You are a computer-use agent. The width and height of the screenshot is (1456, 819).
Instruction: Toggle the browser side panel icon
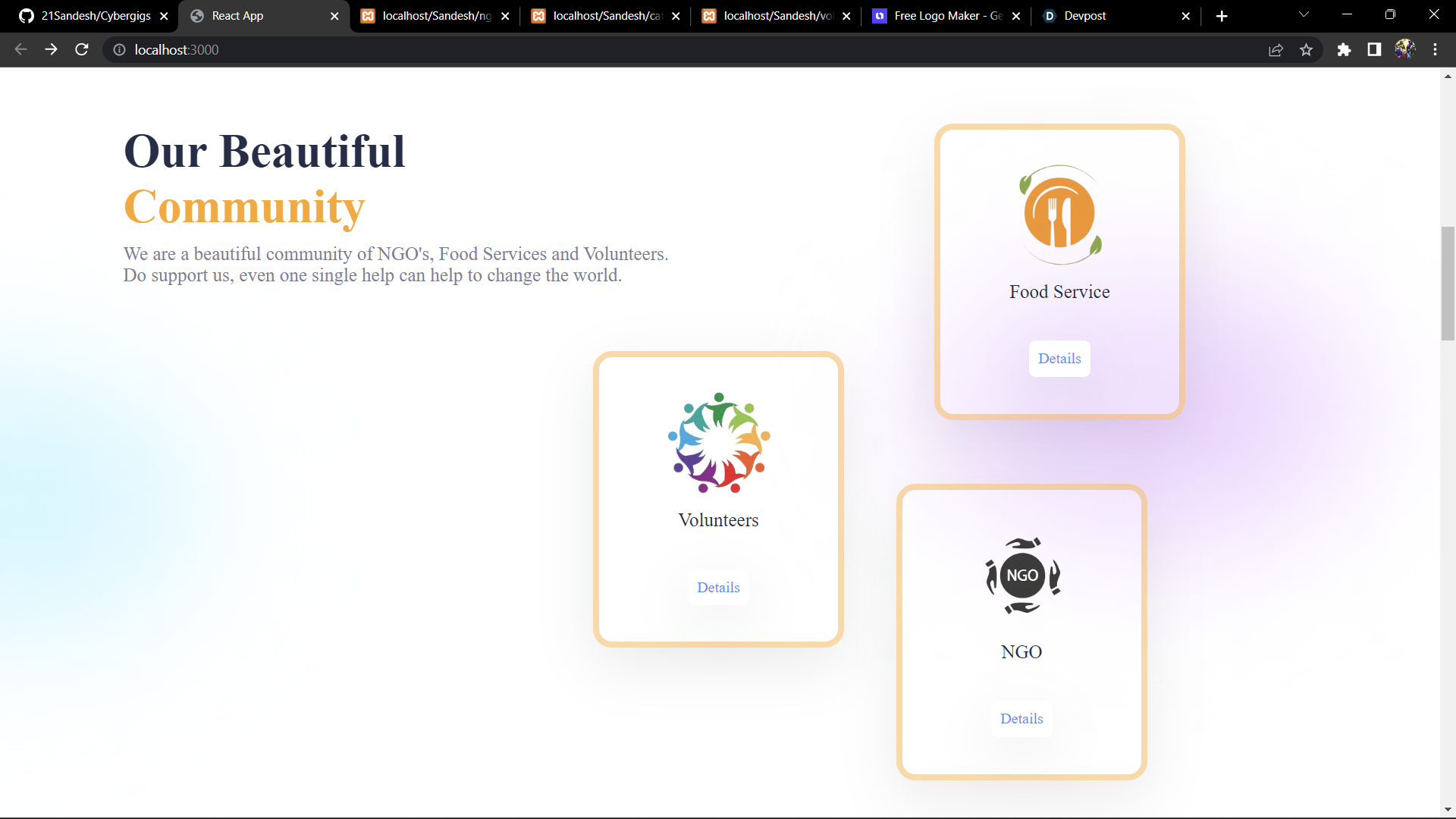tap(1374, 49)
